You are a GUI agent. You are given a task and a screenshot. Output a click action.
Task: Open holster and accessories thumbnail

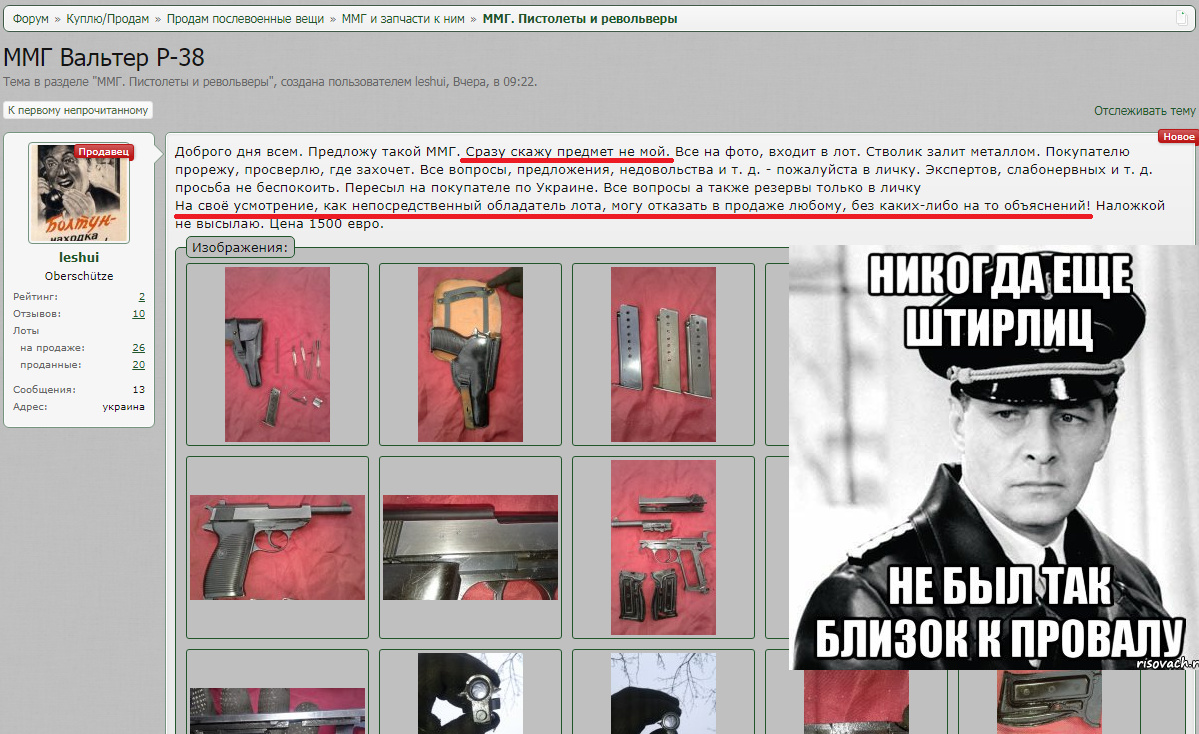coord(278,354)
